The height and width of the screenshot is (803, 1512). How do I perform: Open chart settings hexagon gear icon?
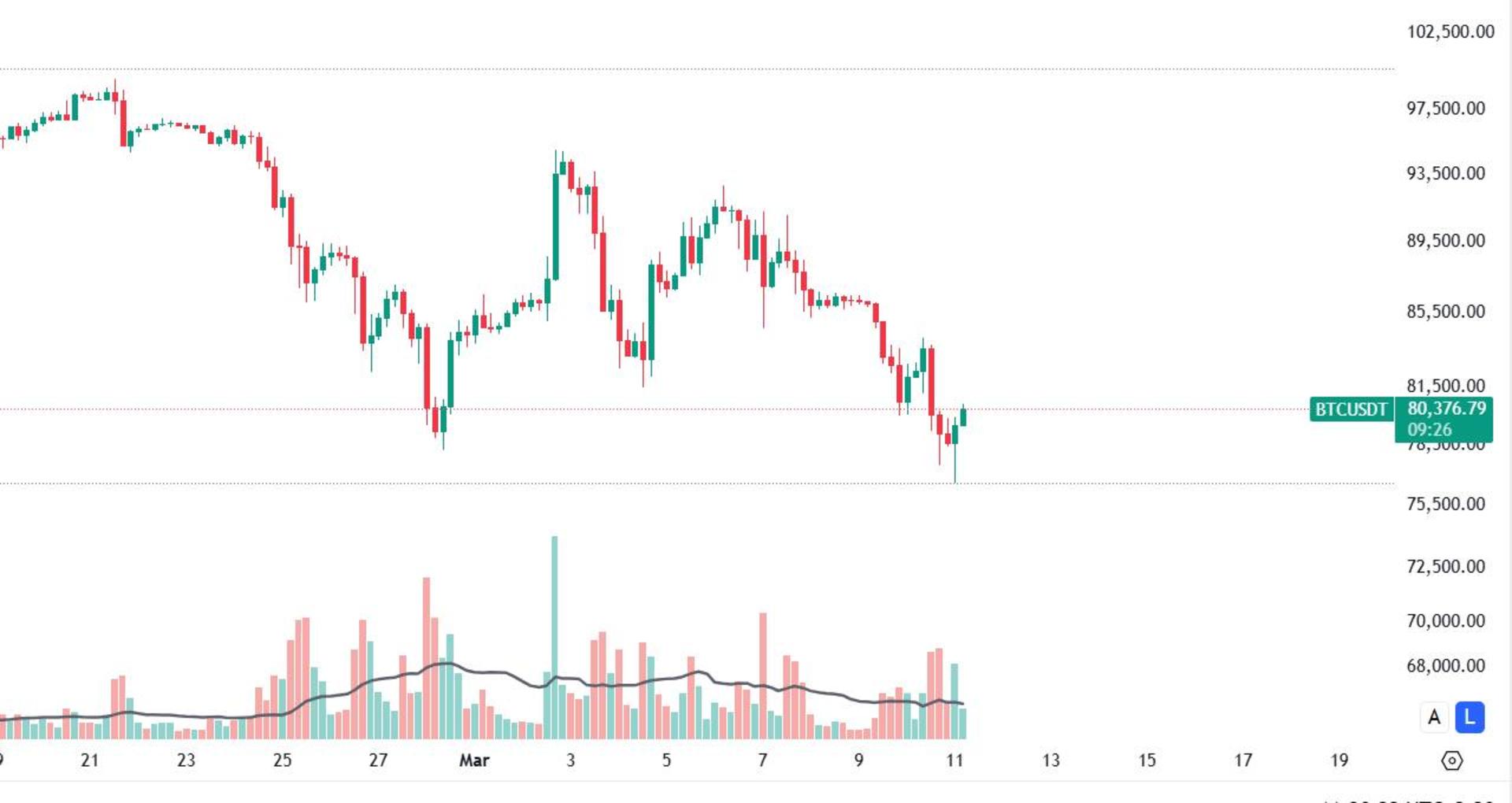(1451, 760)
